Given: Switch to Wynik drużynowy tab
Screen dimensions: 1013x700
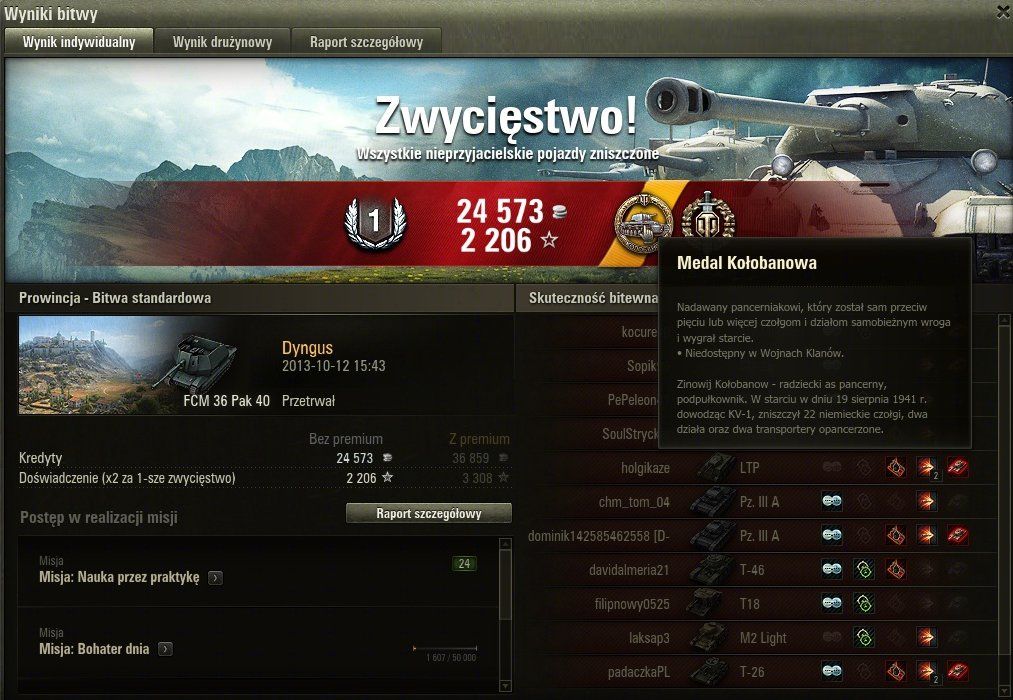Looking at the screenshot, I should pos(222,42).
